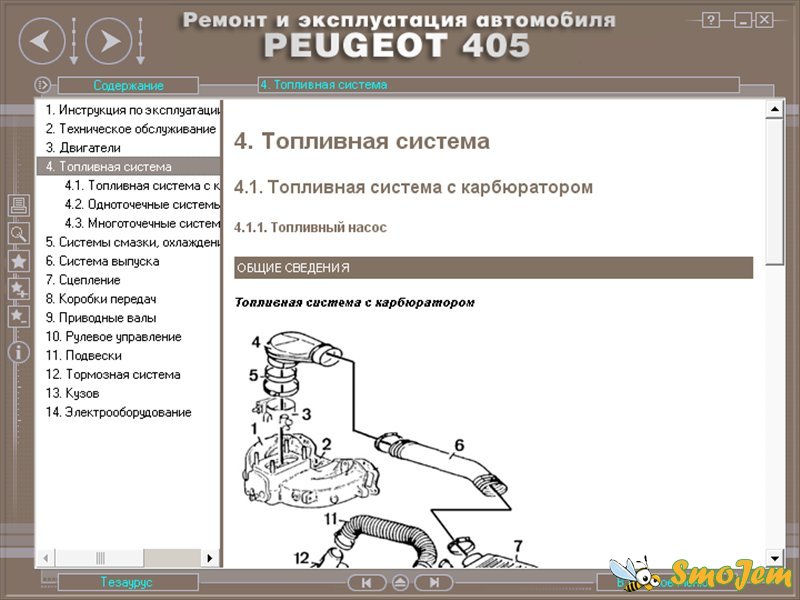
Task: Open the Содержание tab
Action: coord(128,85)
